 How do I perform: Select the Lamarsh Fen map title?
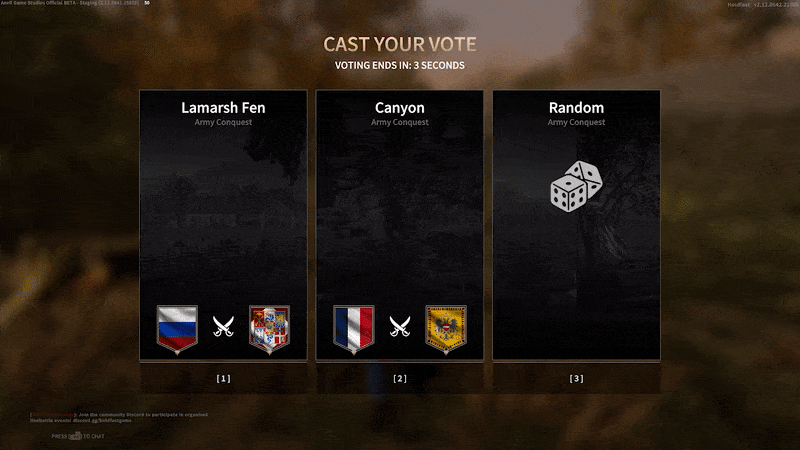223,108
